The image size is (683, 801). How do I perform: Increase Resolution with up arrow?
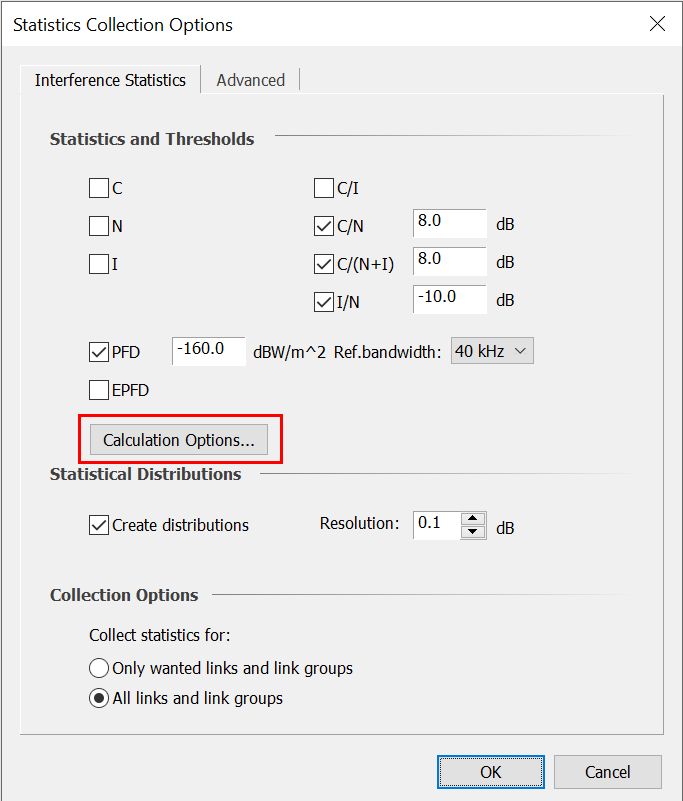(x=473, y=519)
